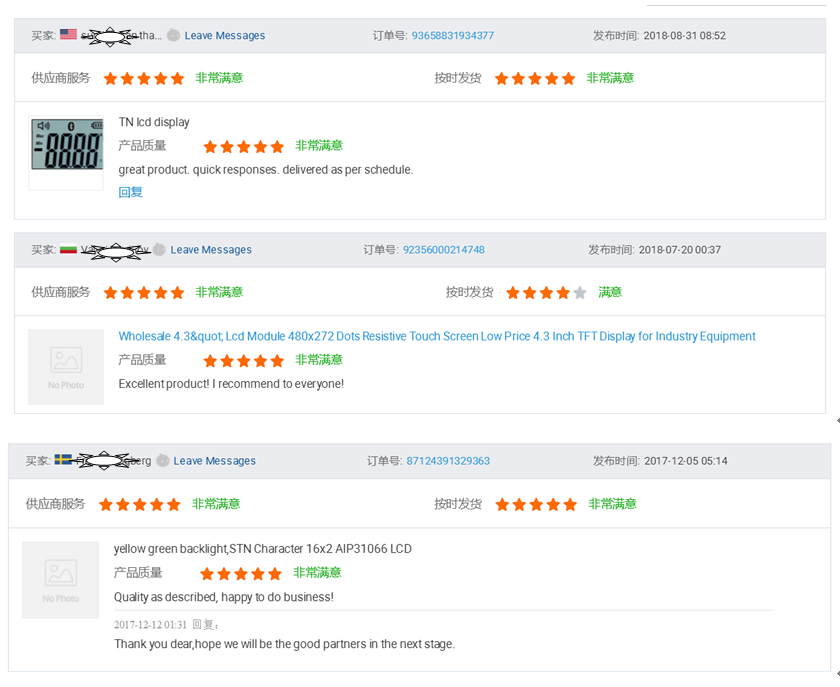Image resolution: width=840 pixels, height=687 pixels.
Task: Open order number 92356000214748
Action: coord(443,250)
